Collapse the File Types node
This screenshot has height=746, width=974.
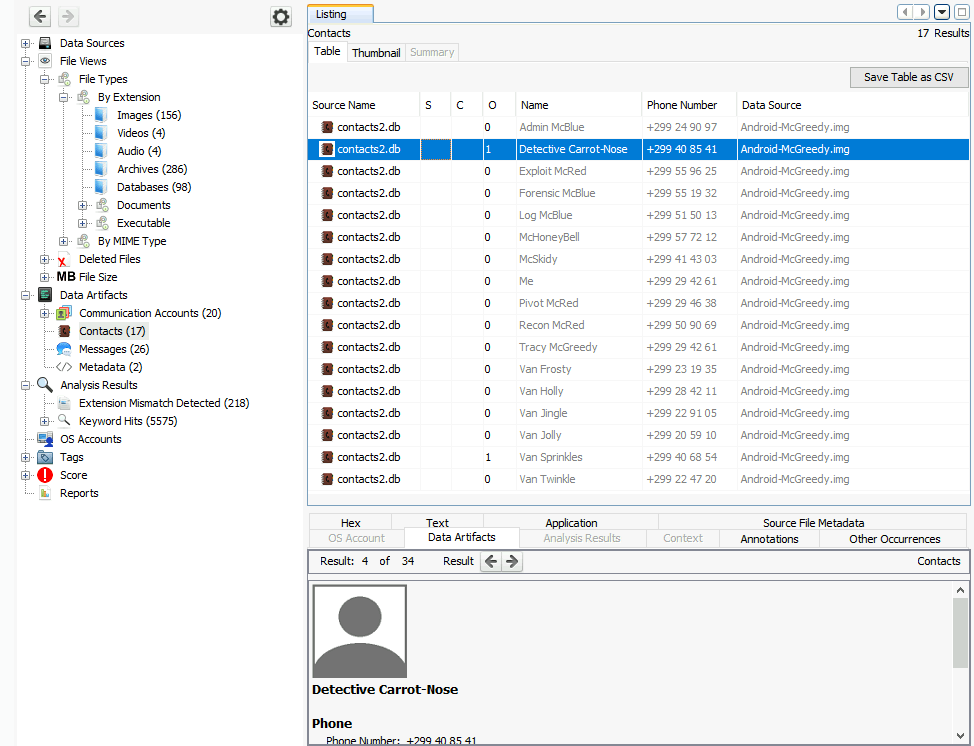pos(44,80)
